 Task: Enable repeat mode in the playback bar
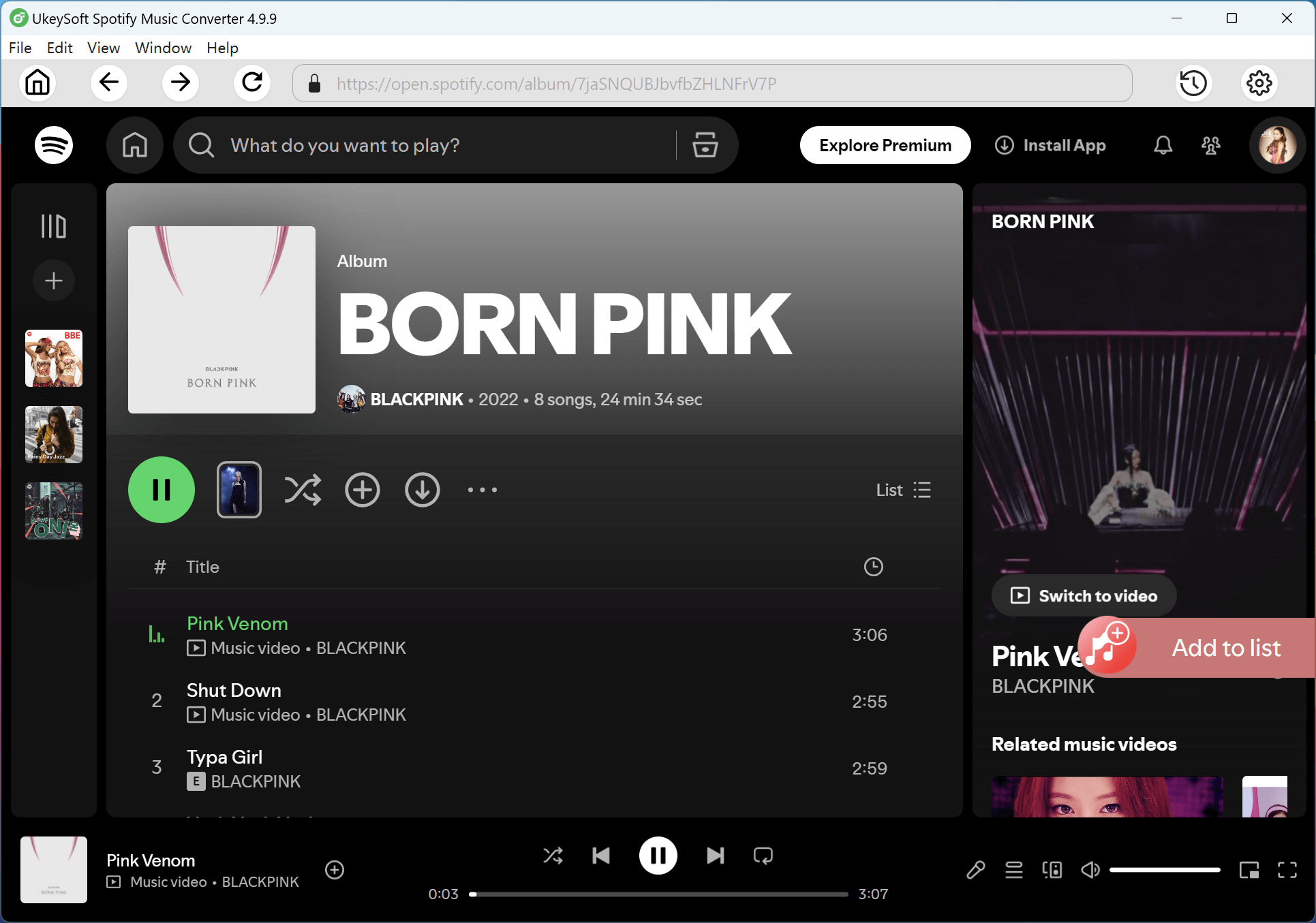point(763,856)
